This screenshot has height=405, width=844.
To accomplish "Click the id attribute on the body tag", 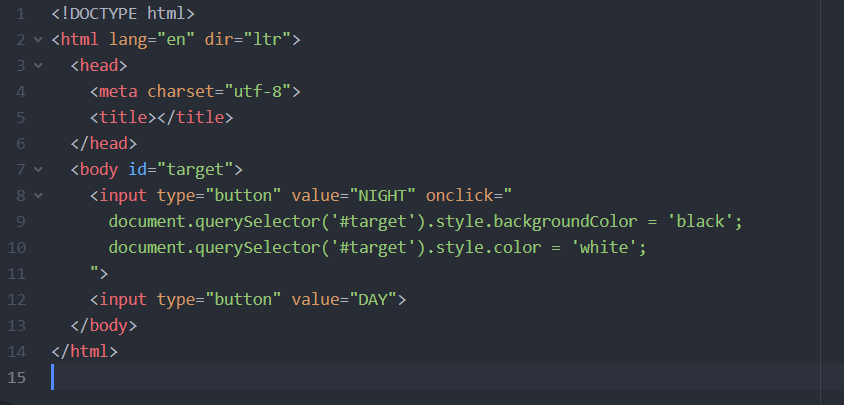I will 138,169.
